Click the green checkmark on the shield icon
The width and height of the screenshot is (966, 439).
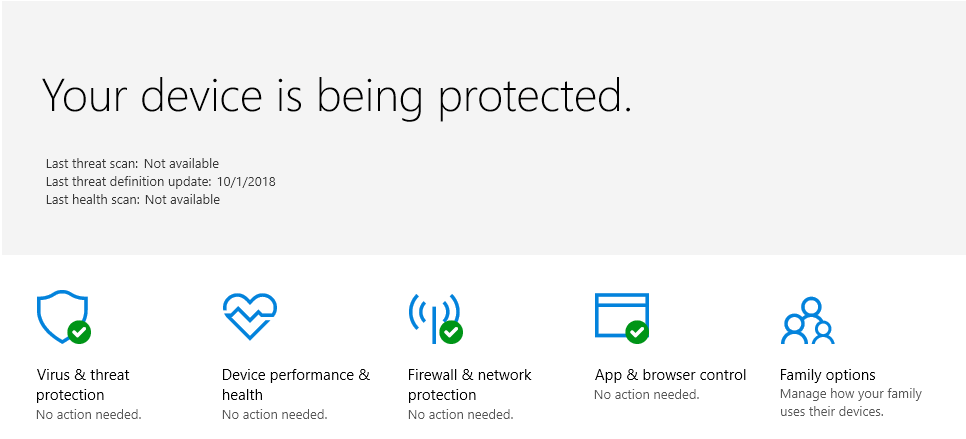click(x=79, y=331)
